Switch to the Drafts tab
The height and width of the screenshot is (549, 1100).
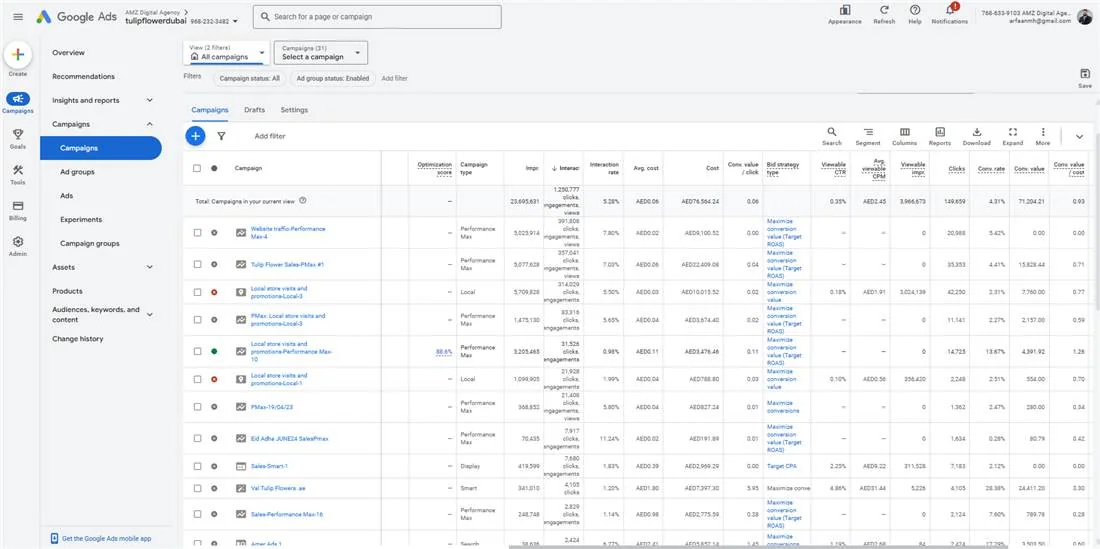pyautogui.click(x=255, y=110)
